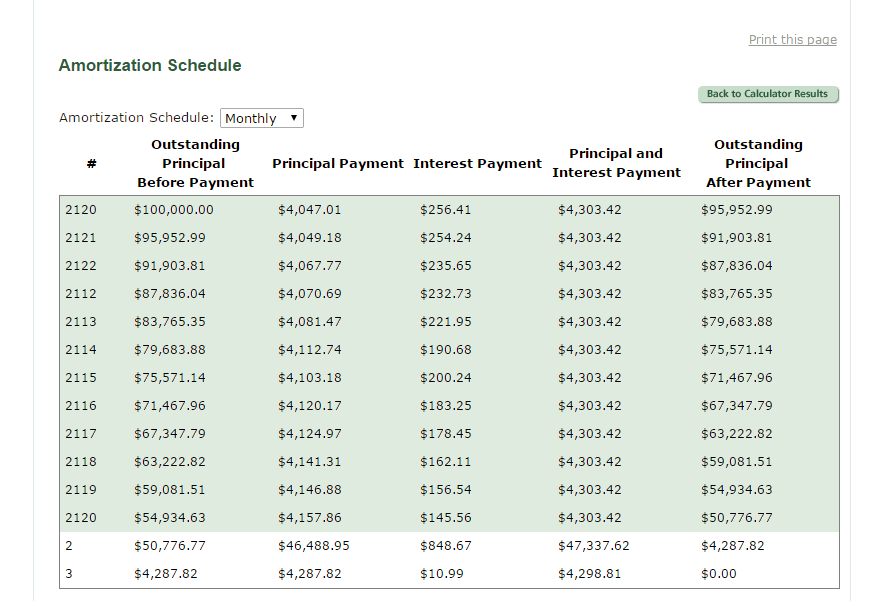
Task: Click the $256.41 interest payment cell
Action: [445, 210]
